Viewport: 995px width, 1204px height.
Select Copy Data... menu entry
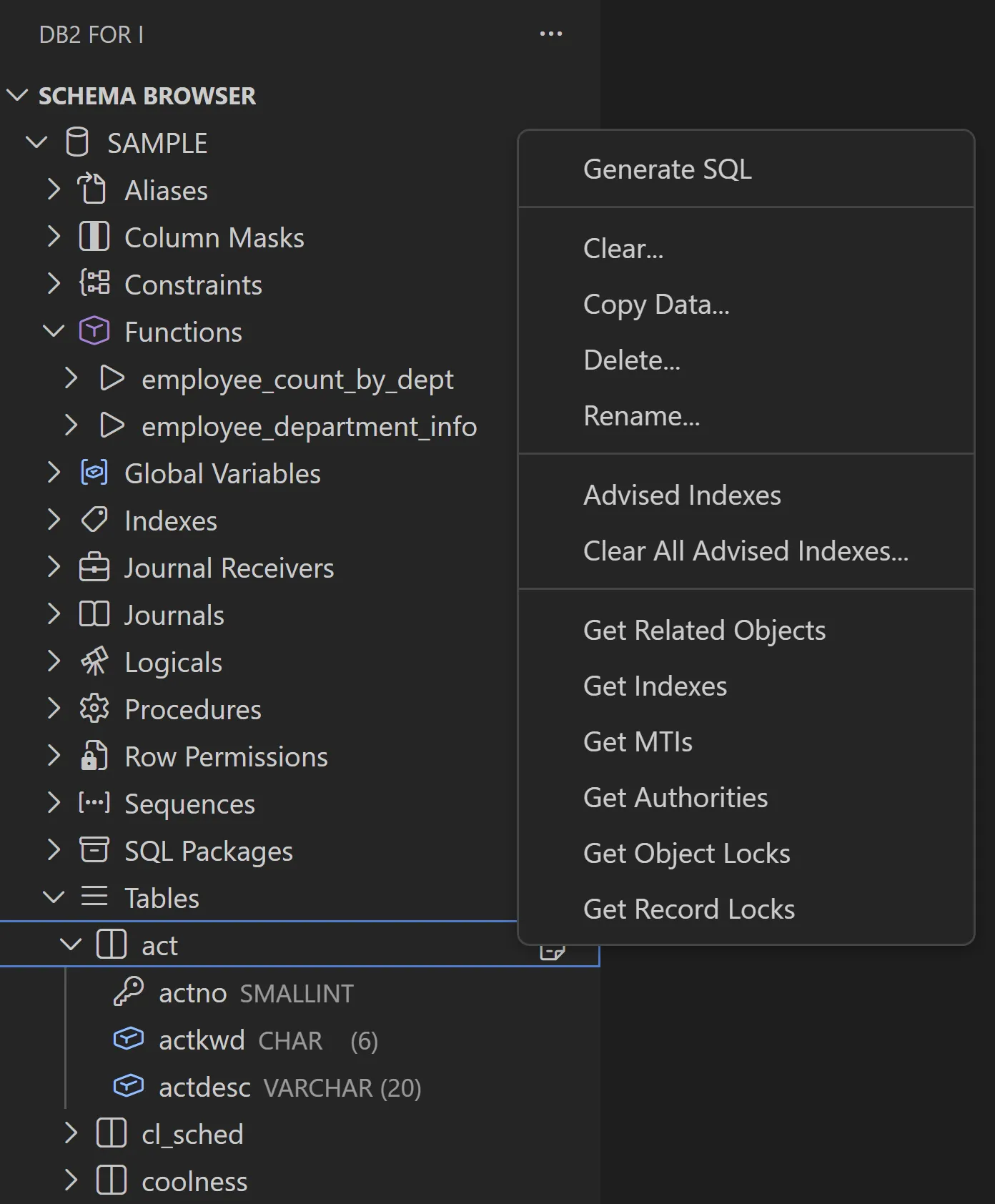pyautogui.click(x=656, y=305)
